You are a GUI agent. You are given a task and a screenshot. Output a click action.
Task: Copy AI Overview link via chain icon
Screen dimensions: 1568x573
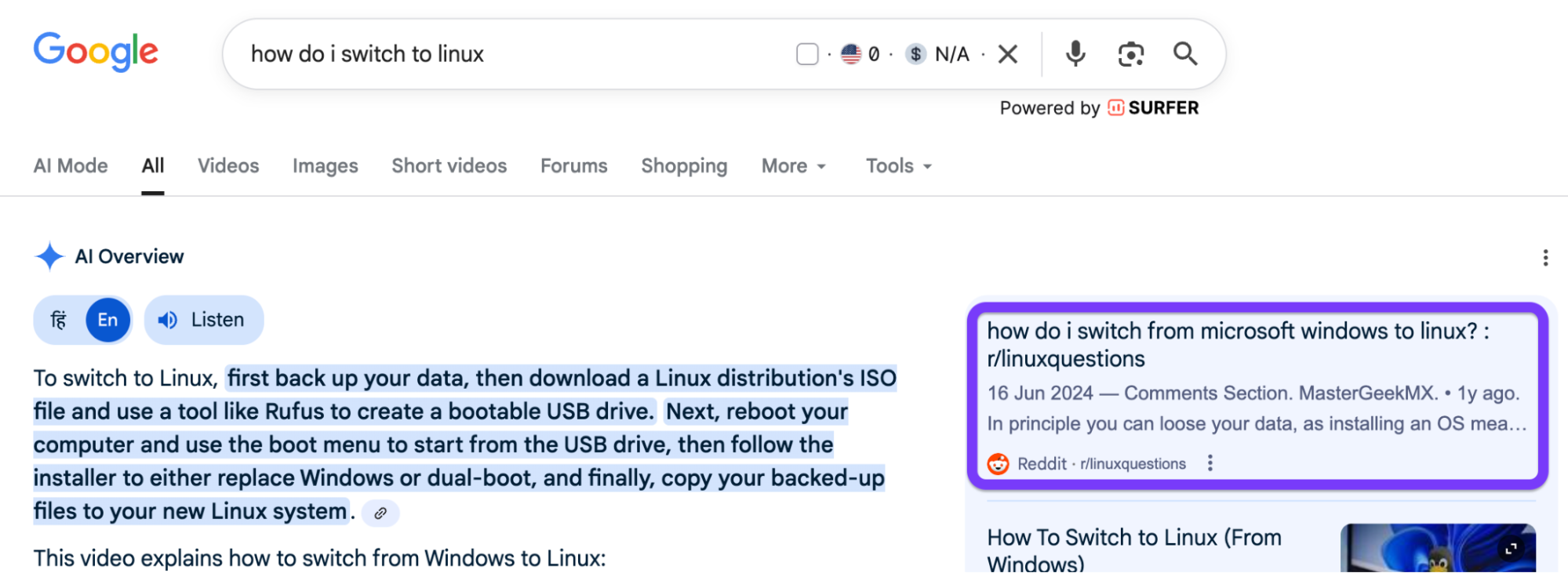[380, 513]
